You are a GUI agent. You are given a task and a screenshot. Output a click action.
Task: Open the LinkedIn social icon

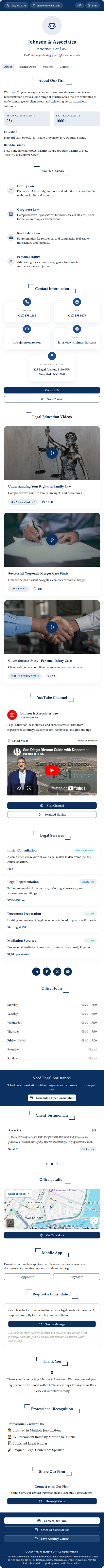[x=36, y=971]
